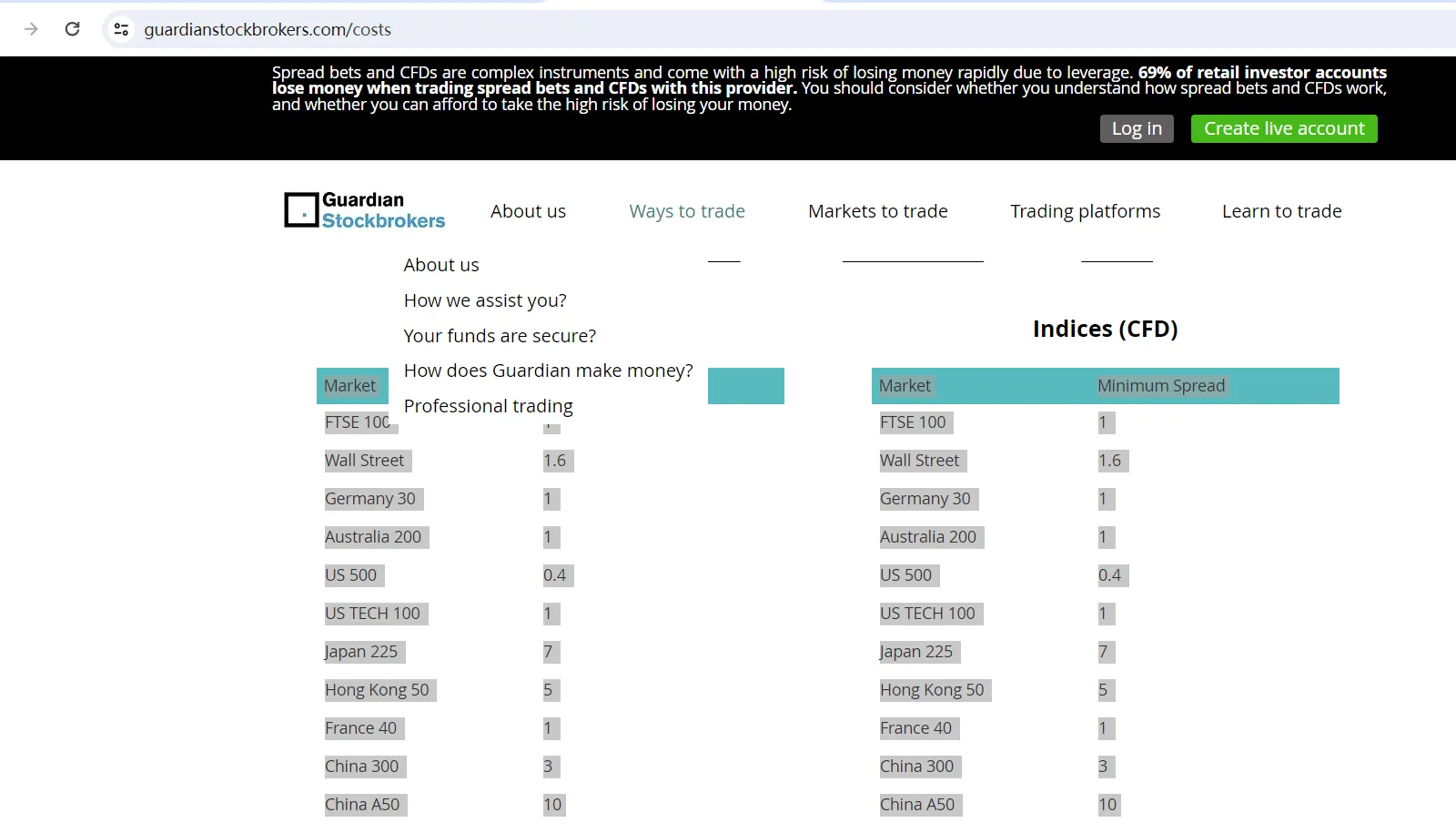This screenshot has width=1456, height=833.
Task: Open the Learn to trade menu
Action: coord(1281,211)
